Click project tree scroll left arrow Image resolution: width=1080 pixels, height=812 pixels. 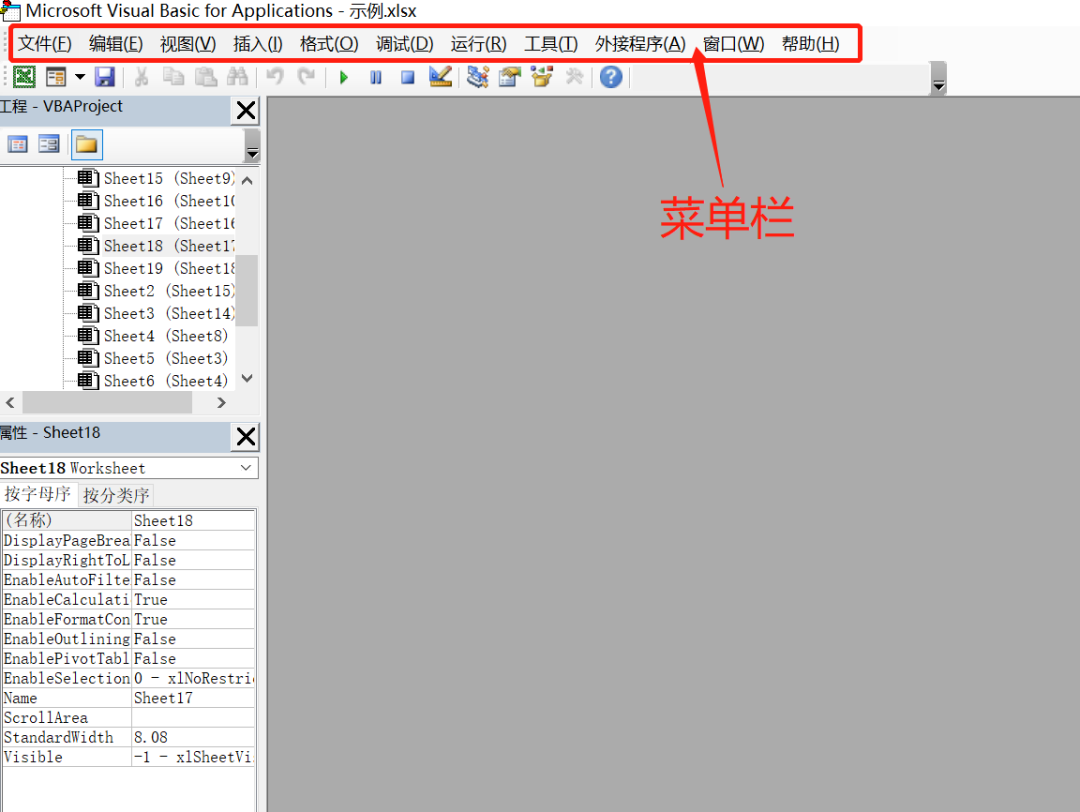(x=10, y=402)
